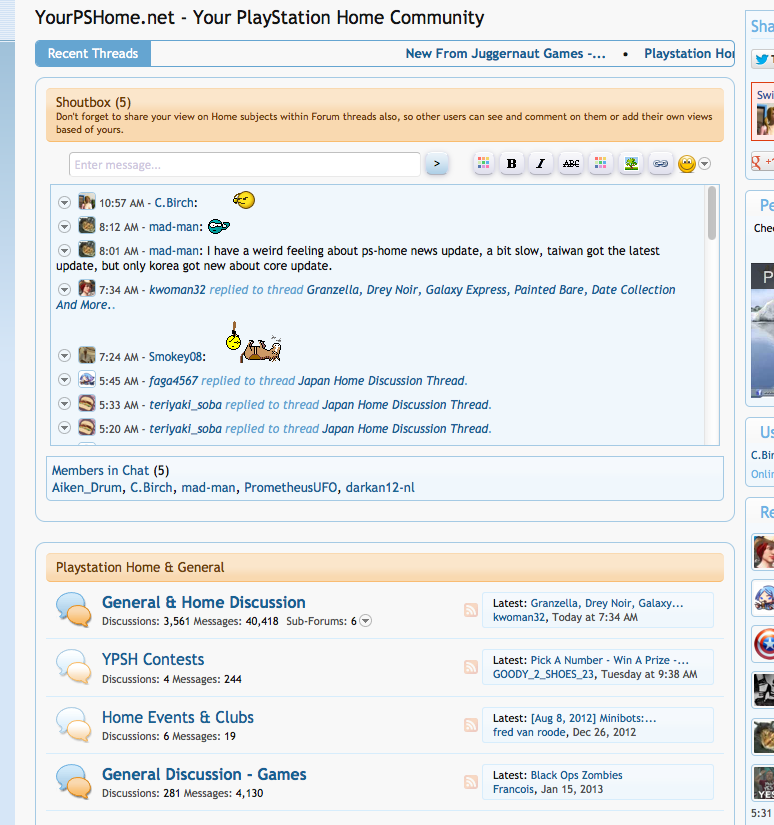Select the Recent Threads tab
Image resolution: width=774 pixels, height=825 pixels.
pyautogui.click(x=93, y=54)
